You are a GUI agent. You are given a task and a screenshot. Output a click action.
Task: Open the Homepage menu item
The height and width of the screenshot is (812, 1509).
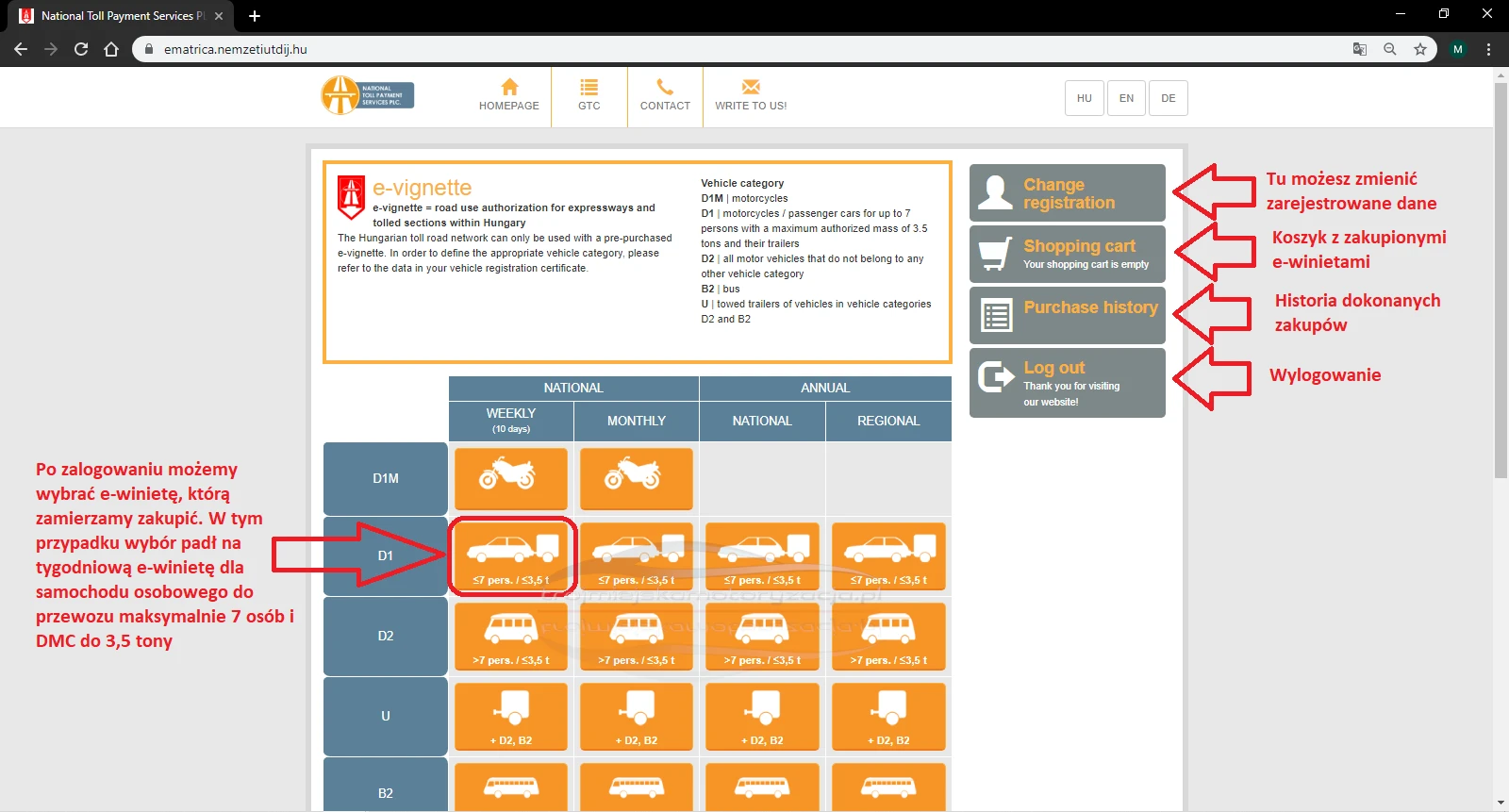pyautogui.click(x=509, y=95)
